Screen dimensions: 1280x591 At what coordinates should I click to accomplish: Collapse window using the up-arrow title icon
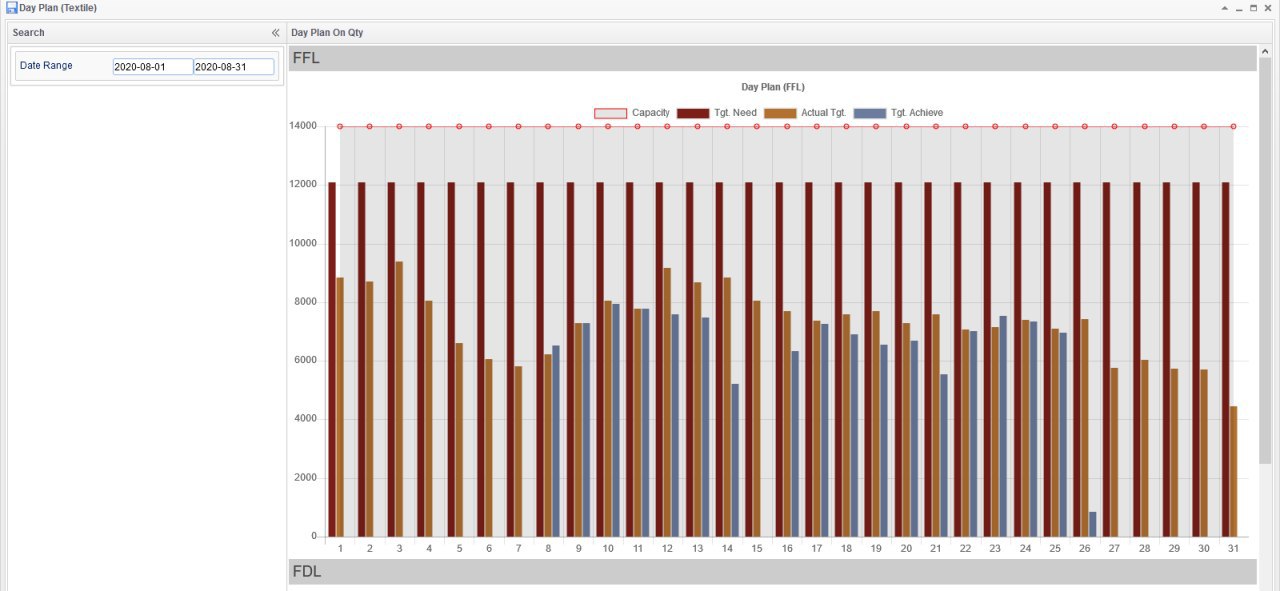[x=1224, y=8]
